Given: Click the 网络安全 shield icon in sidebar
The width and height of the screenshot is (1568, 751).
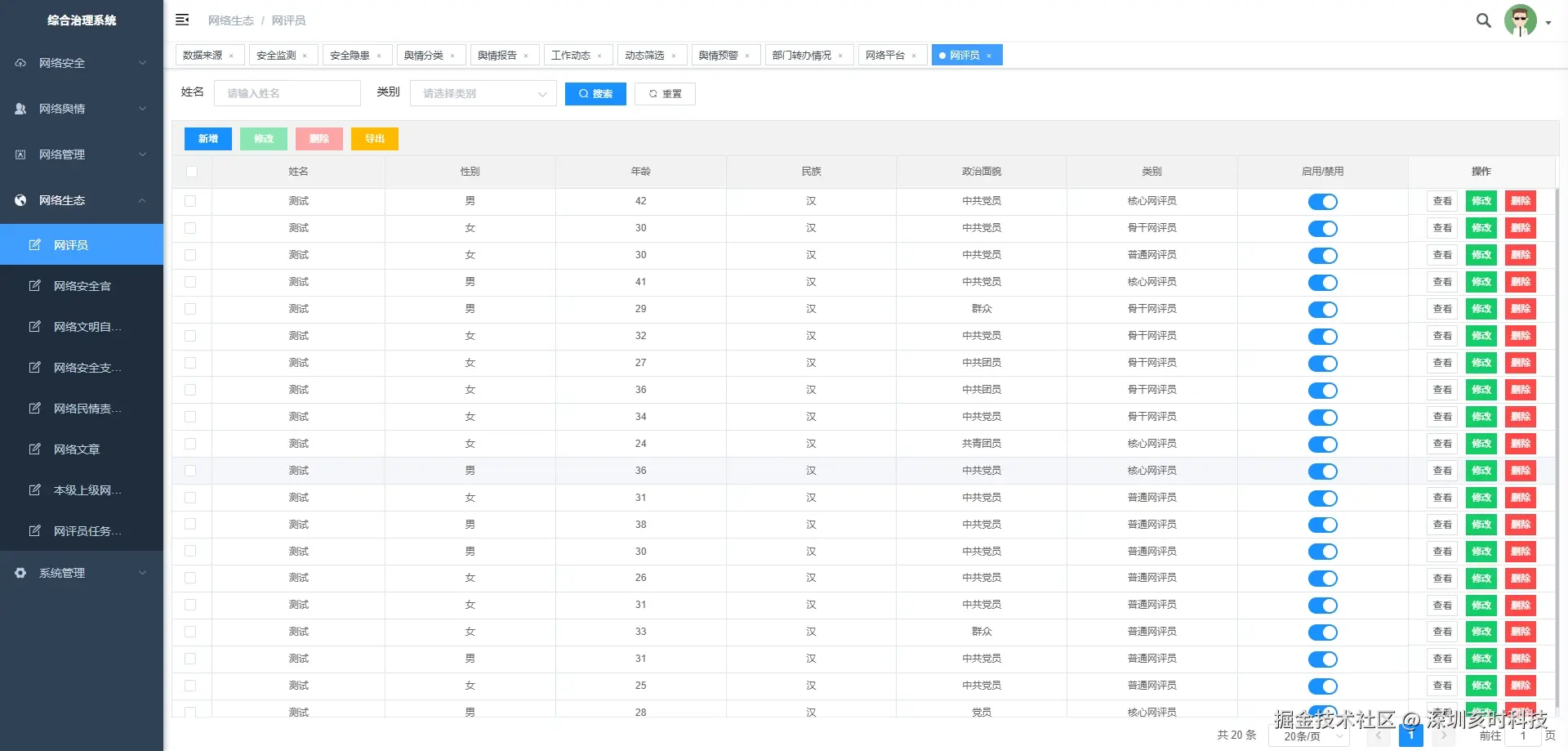Looking at the screenshot, I should (x=20, y=63).
